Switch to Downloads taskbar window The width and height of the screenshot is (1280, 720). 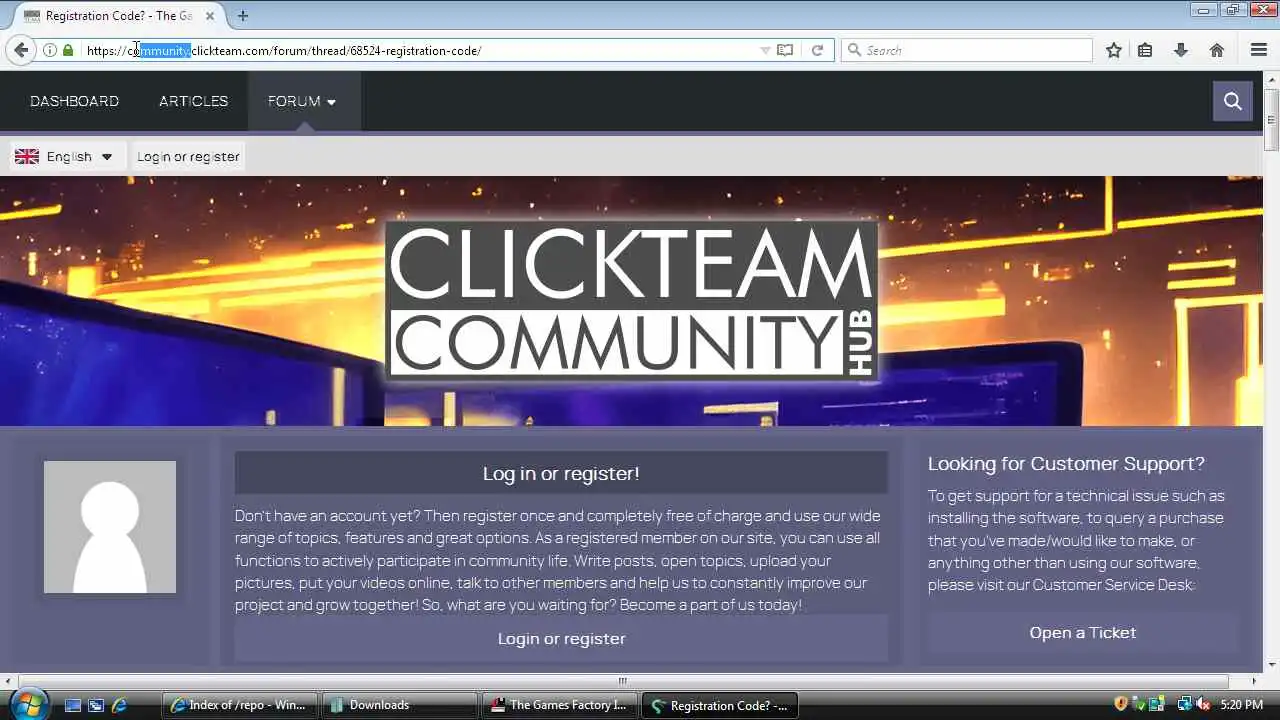click(x=399, y=705)
